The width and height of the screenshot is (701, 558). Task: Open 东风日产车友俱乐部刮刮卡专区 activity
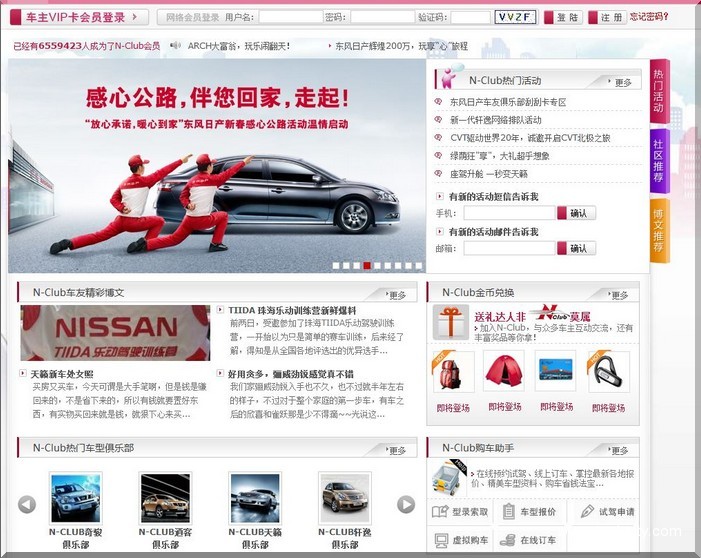[508, 102]
